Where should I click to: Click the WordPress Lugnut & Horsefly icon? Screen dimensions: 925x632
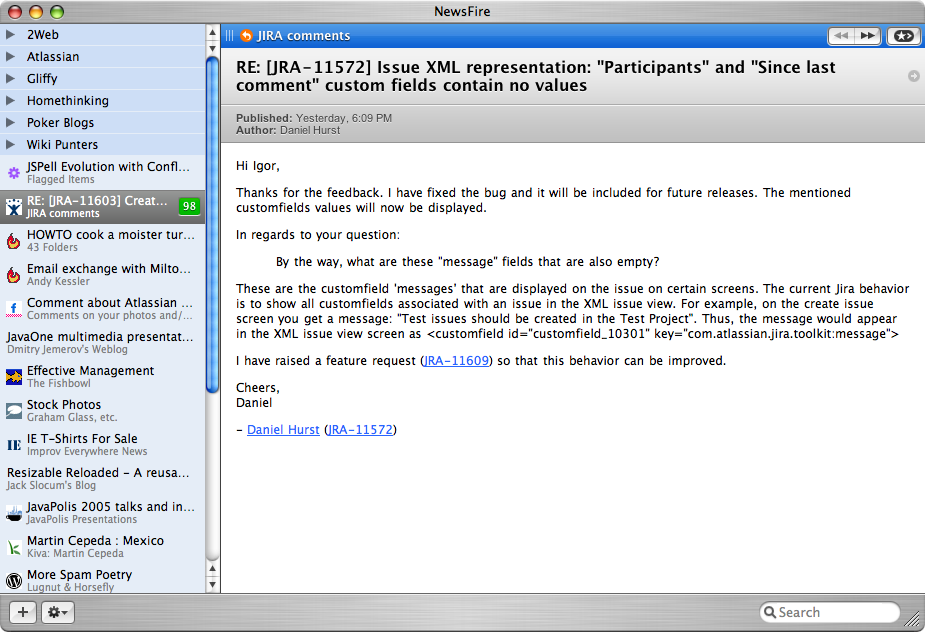tap(14, 581)
